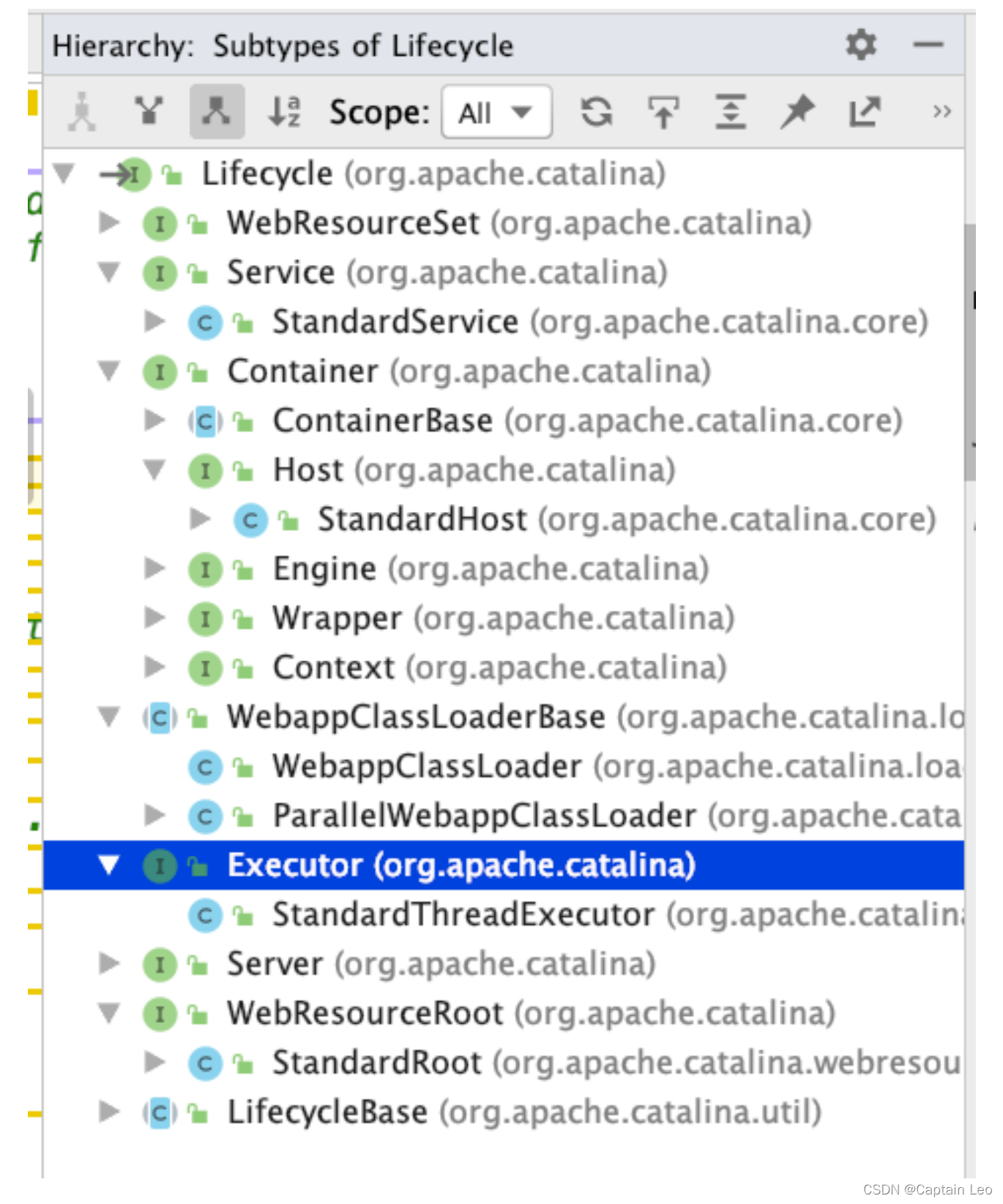Open Hierarchy settings gear menu
1003x1204 pixels.
coord(861,45)
